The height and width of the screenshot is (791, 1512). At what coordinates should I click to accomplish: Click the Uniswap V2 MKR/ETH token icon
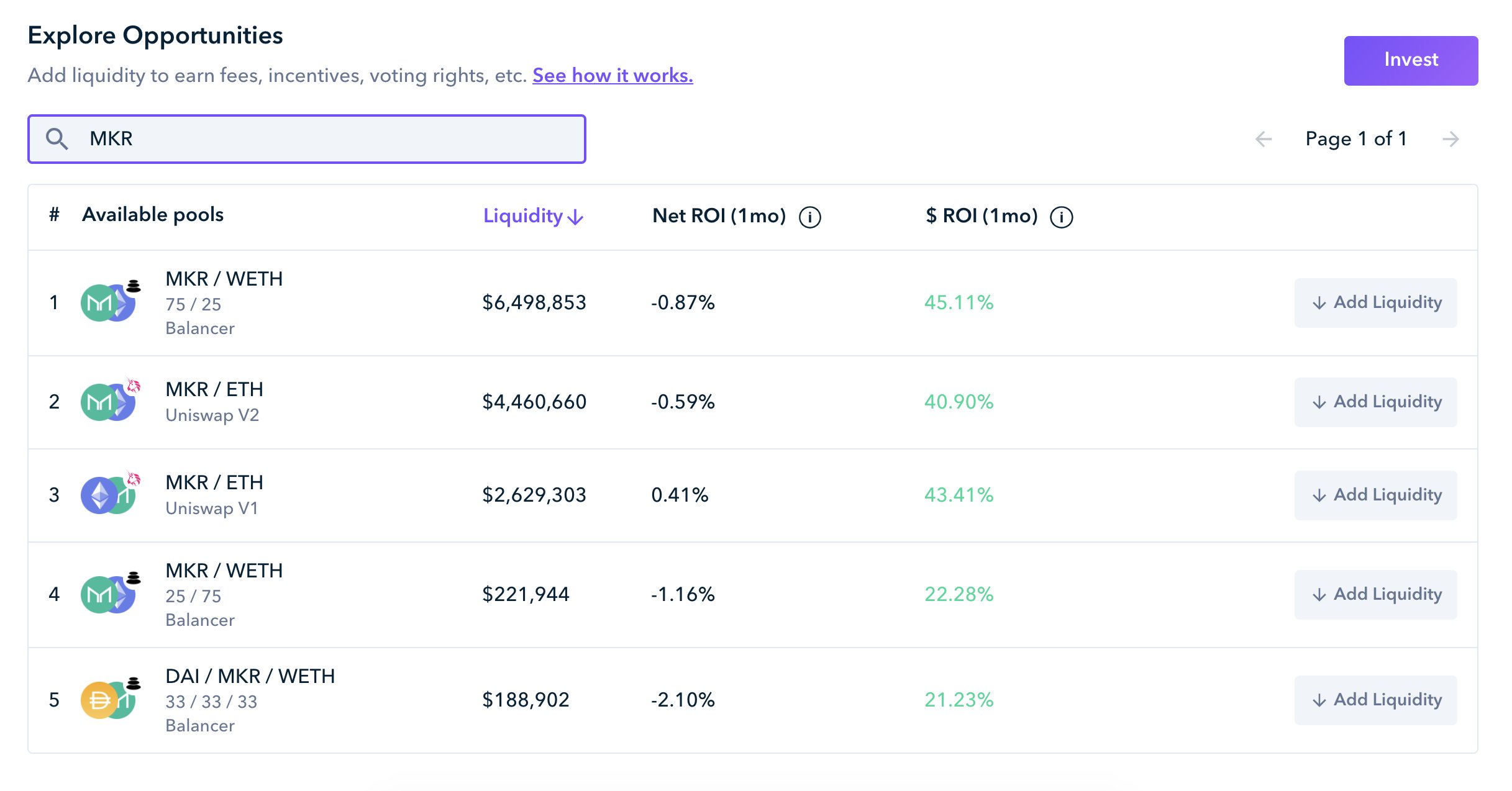click(111, 400)
